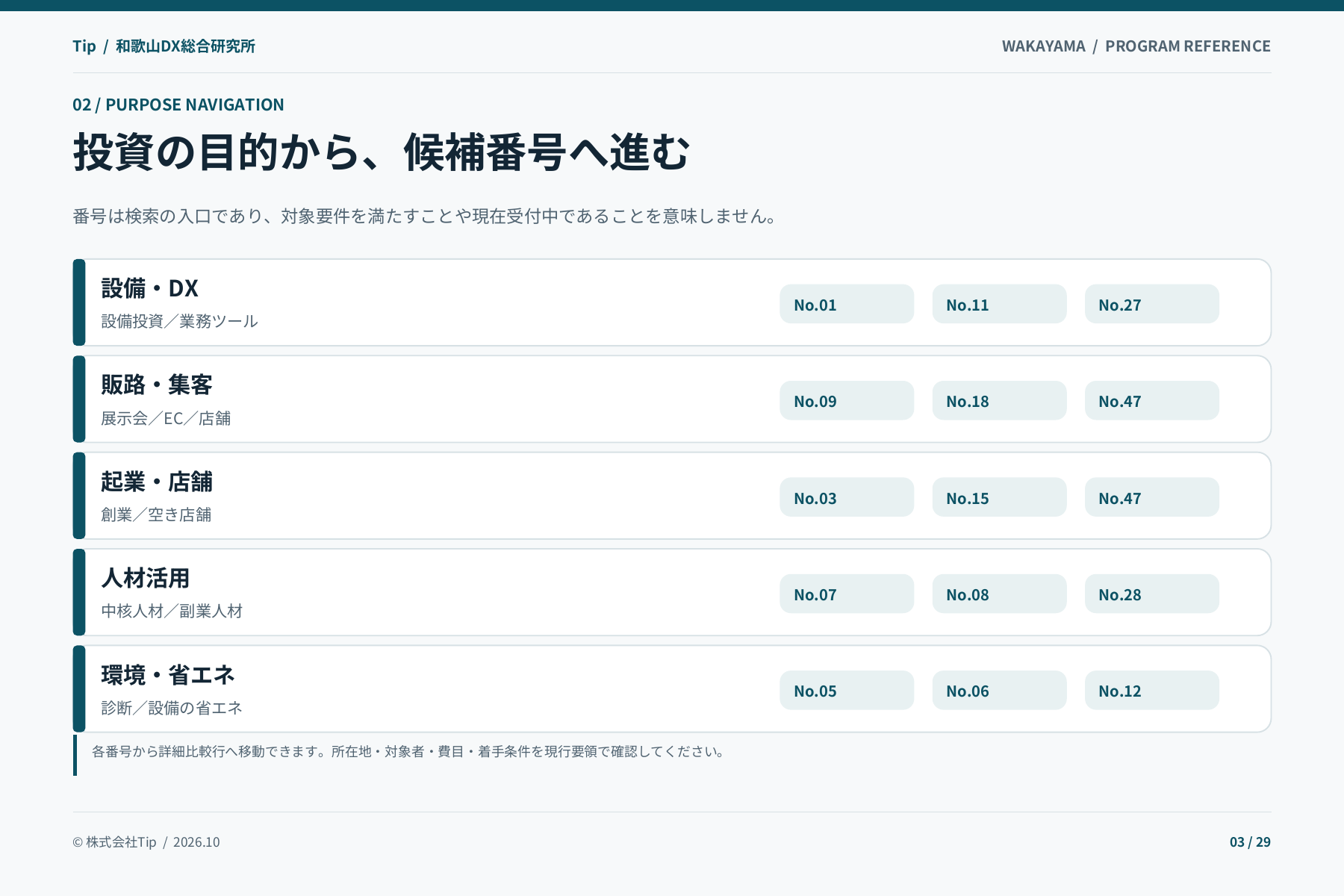
Task: Open No.03 in 起業・店舗 row
Action: click(847, 497)
